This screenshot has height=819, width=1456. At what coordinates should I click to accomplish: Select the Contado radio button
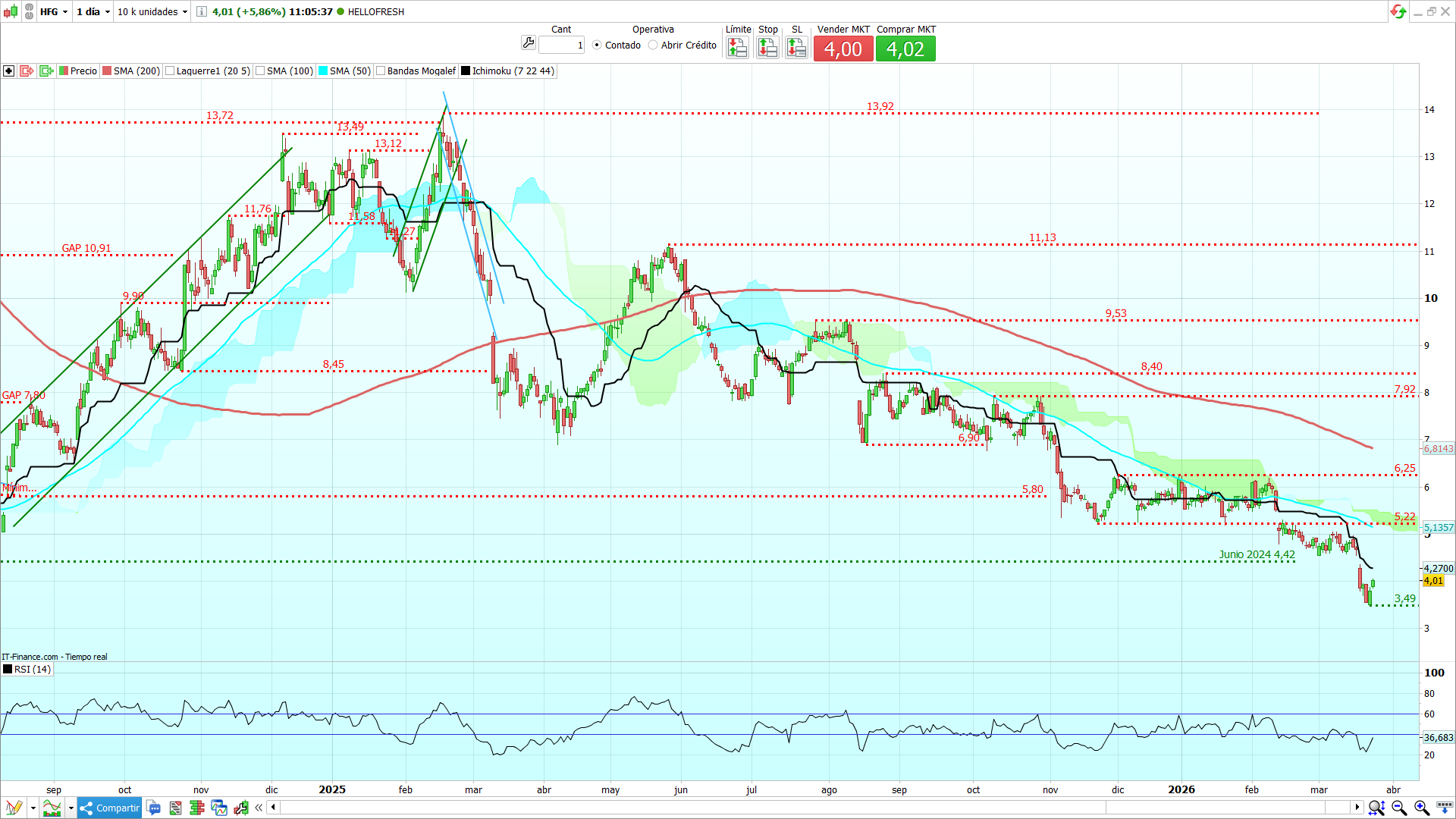tap(597, 45)
